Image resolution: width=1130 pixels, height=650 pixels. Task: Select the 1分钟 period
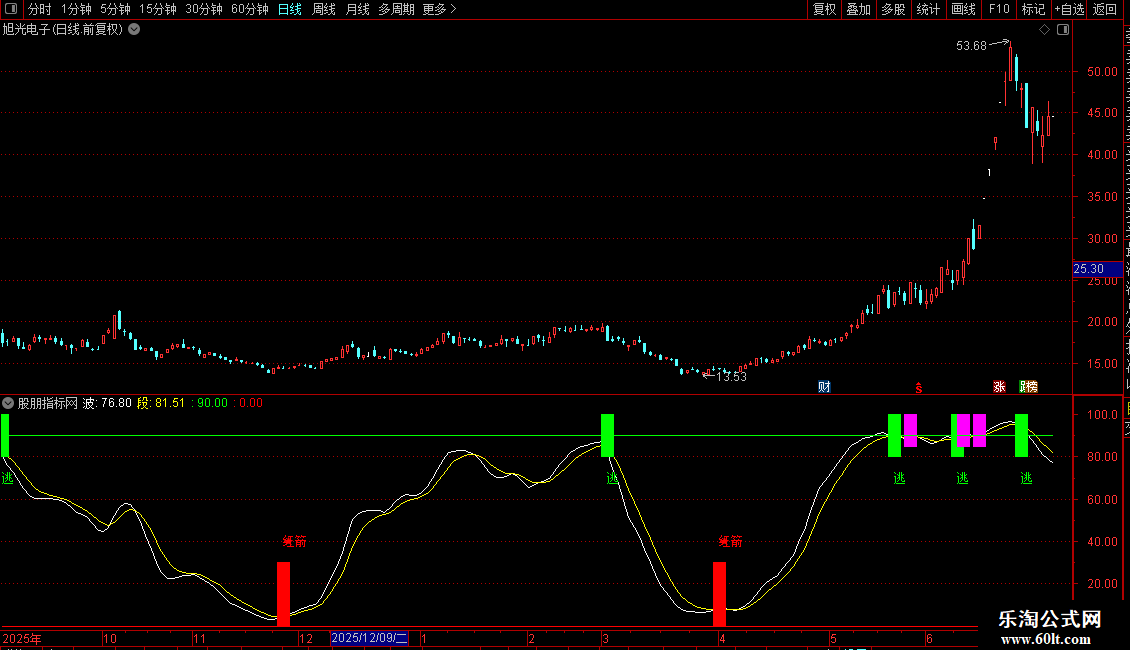point(76,9)
